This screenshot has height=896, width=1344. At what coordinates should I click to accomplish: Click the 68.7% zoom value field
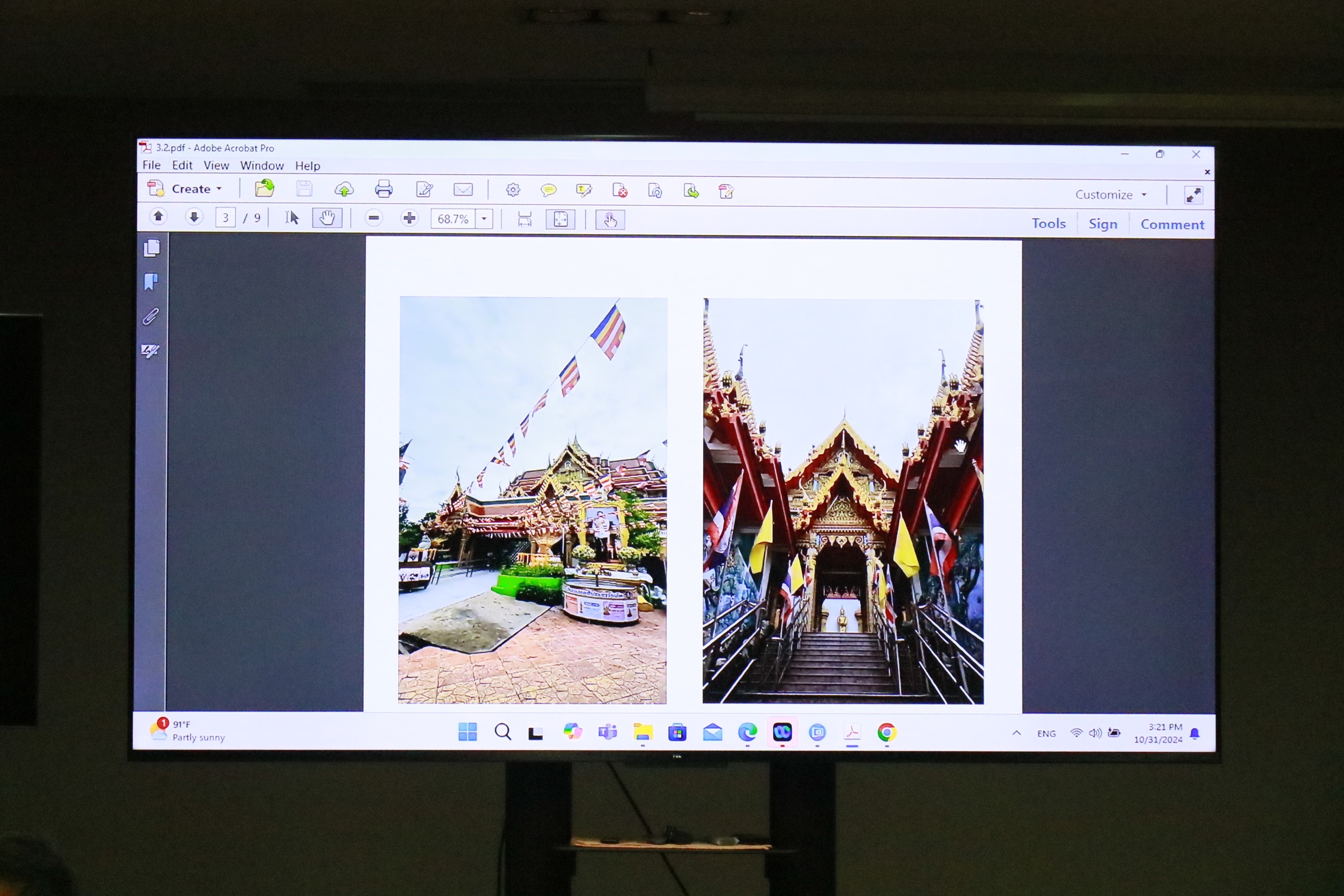453,219
